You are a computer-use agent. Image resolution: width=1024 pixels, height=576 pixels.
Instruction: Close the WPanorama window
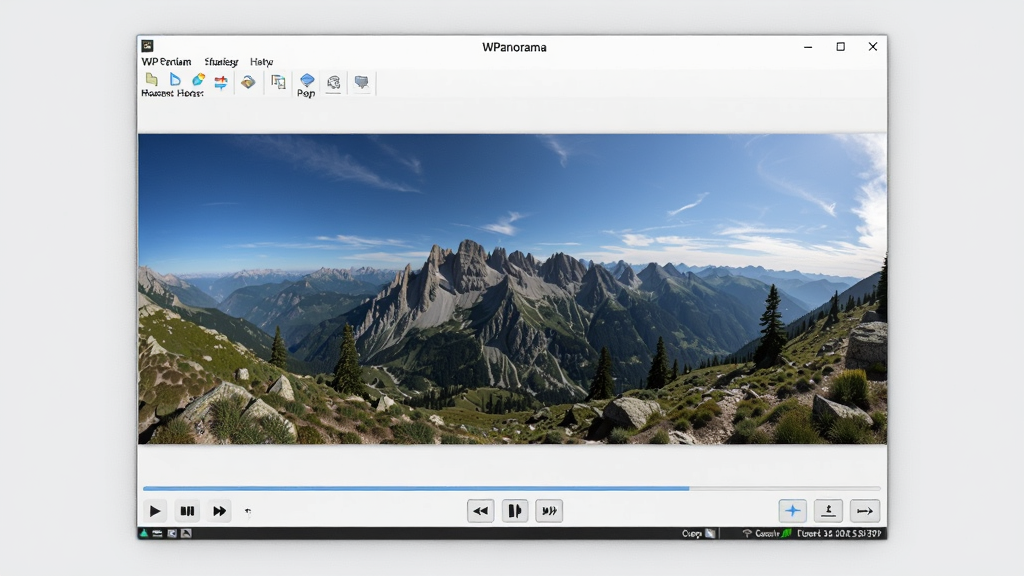pos(872,46)
